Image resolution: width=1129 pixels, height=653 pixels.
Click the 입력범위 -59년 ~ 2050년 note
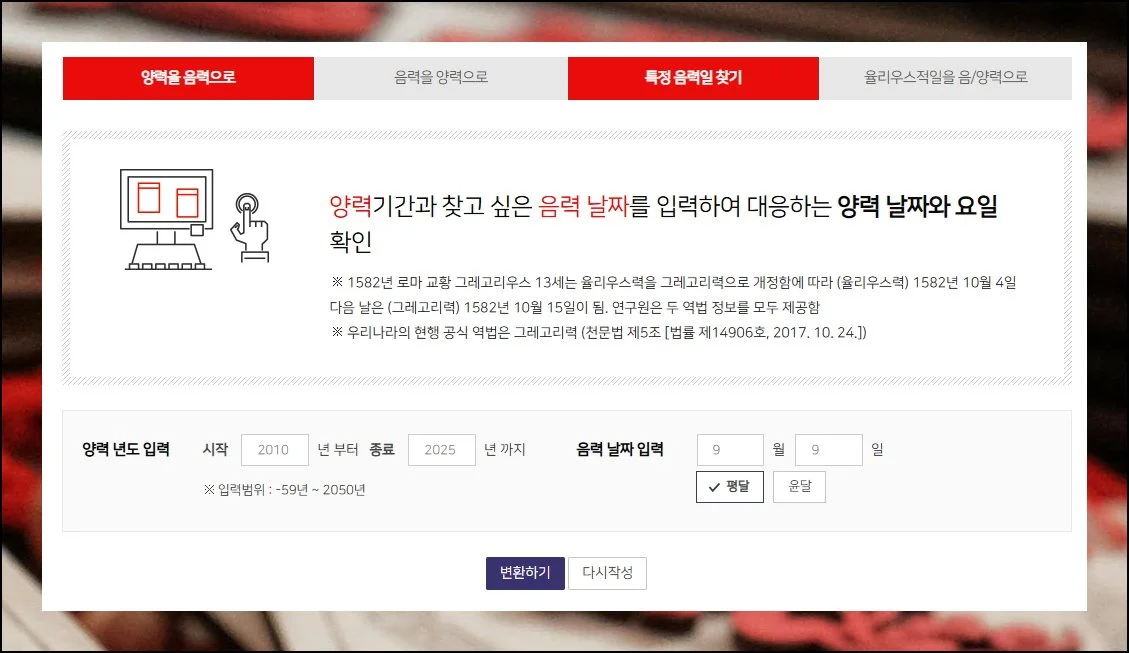tap(284, 490)
